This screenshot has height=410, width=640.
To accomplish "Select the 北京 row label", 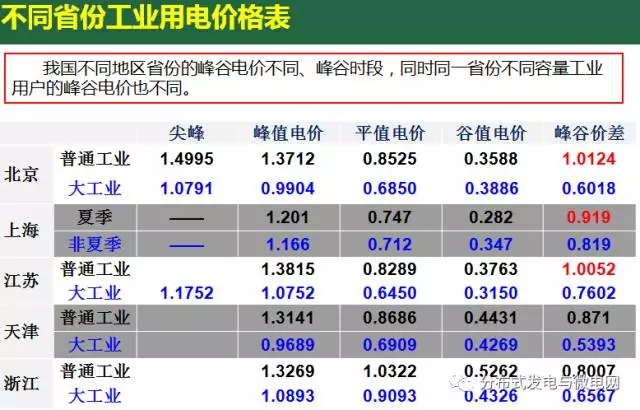I will [x=22, y=173].
